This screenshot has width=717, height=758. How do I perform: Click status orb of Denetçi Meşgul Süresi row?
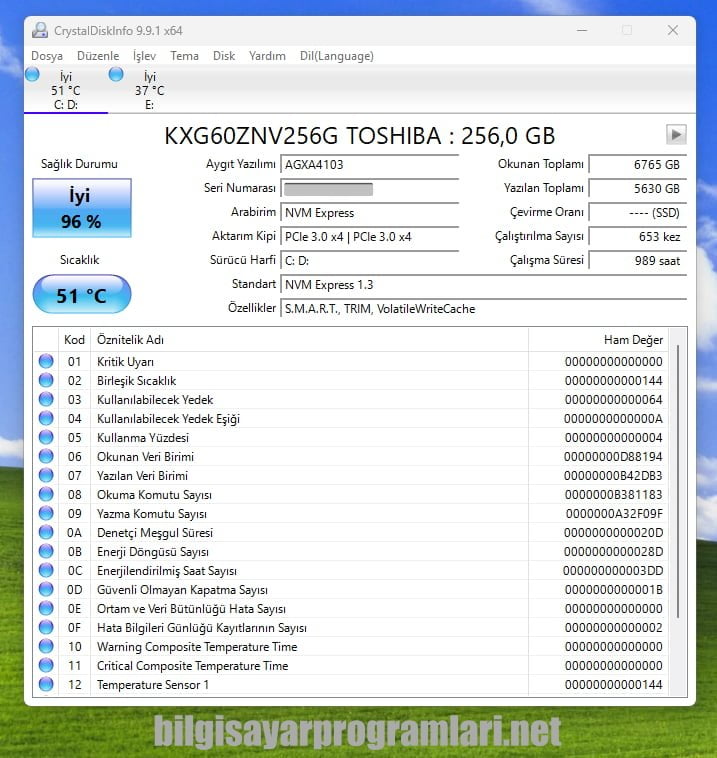pos(46,532)
